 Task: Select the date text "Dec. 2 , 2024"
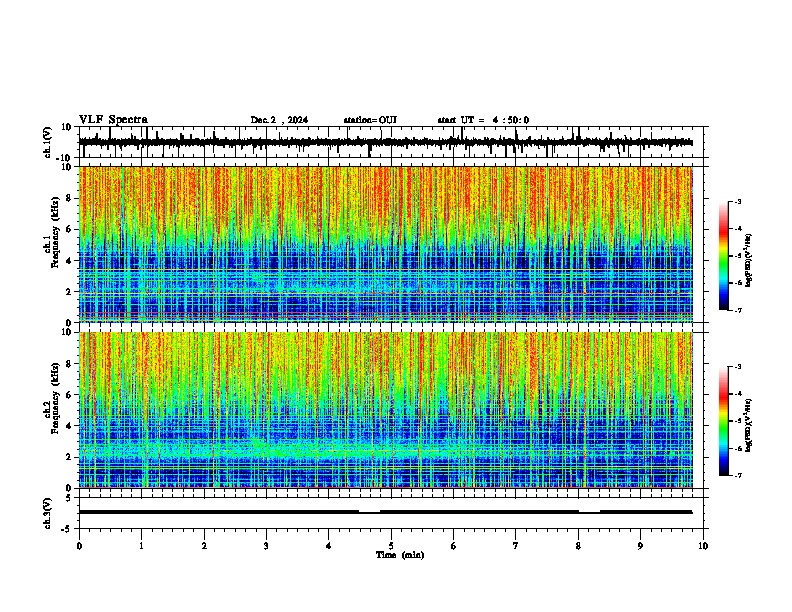[279, 120]
